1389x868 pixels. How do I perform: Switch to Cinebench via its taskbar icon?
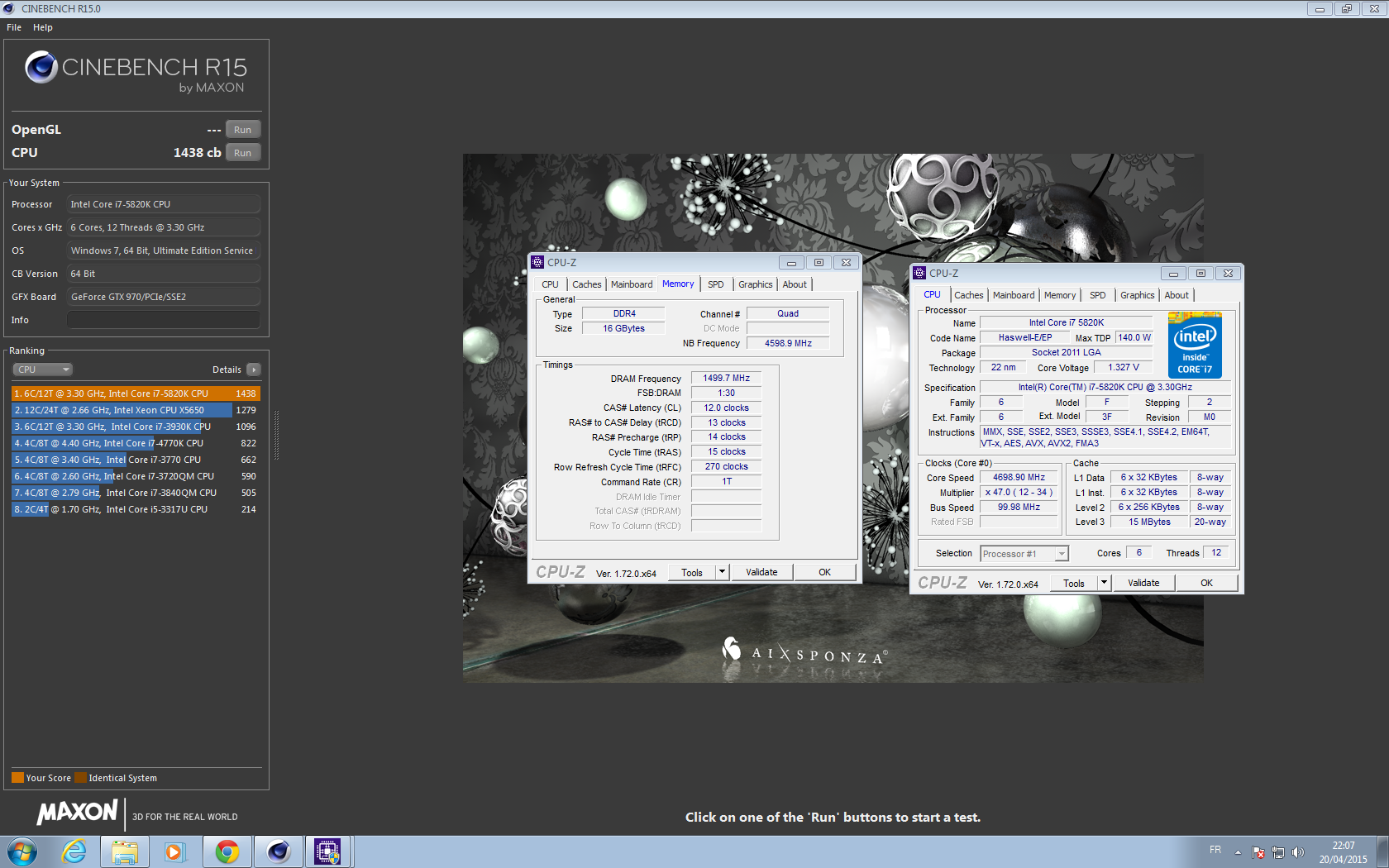pyautogui.click(x=278, y=851)
